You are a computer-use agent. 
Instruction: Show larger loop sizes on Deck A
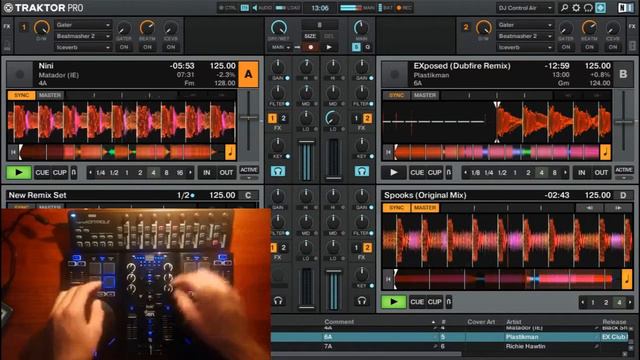[x=190, y=173]
